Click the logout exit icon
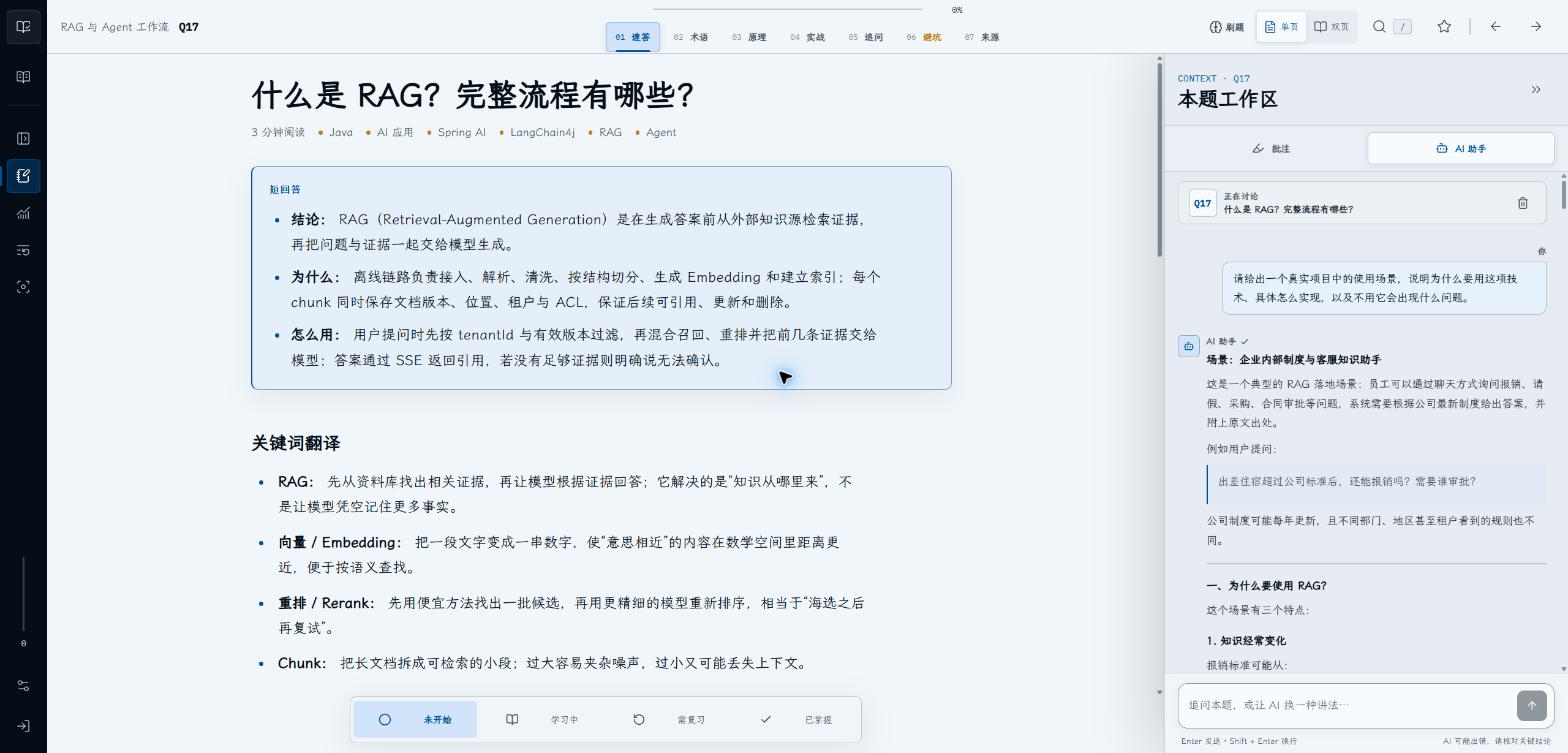Viewport: 1568px width, 753px height. coord(23,726)
